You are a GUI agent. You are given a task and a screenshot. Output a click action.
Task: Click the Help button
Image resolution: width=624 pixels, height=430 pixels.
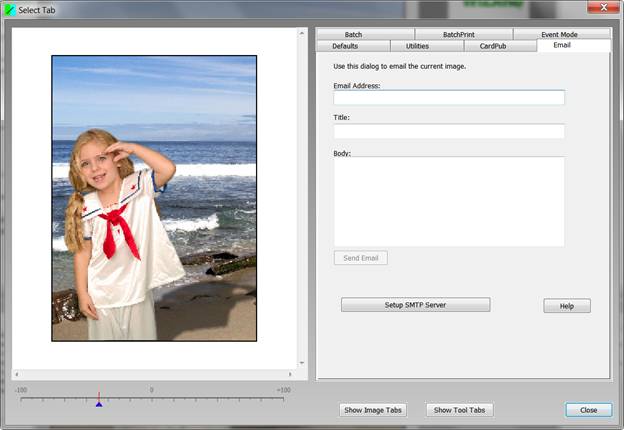tap(567, 306)
